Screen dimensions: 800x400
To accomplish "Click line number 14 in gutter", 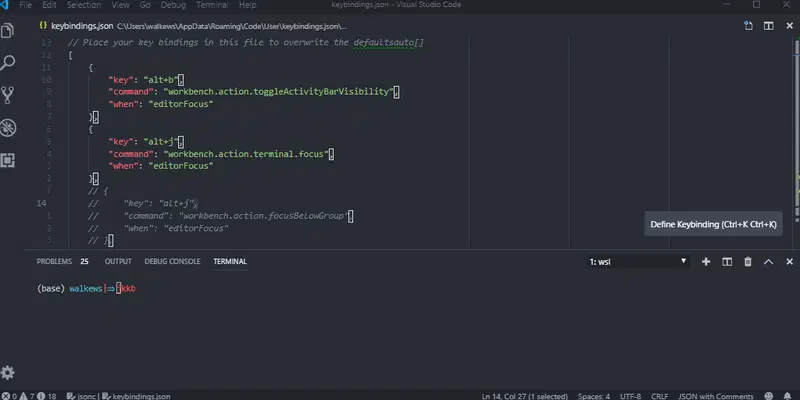I will (x=41, y=204).
